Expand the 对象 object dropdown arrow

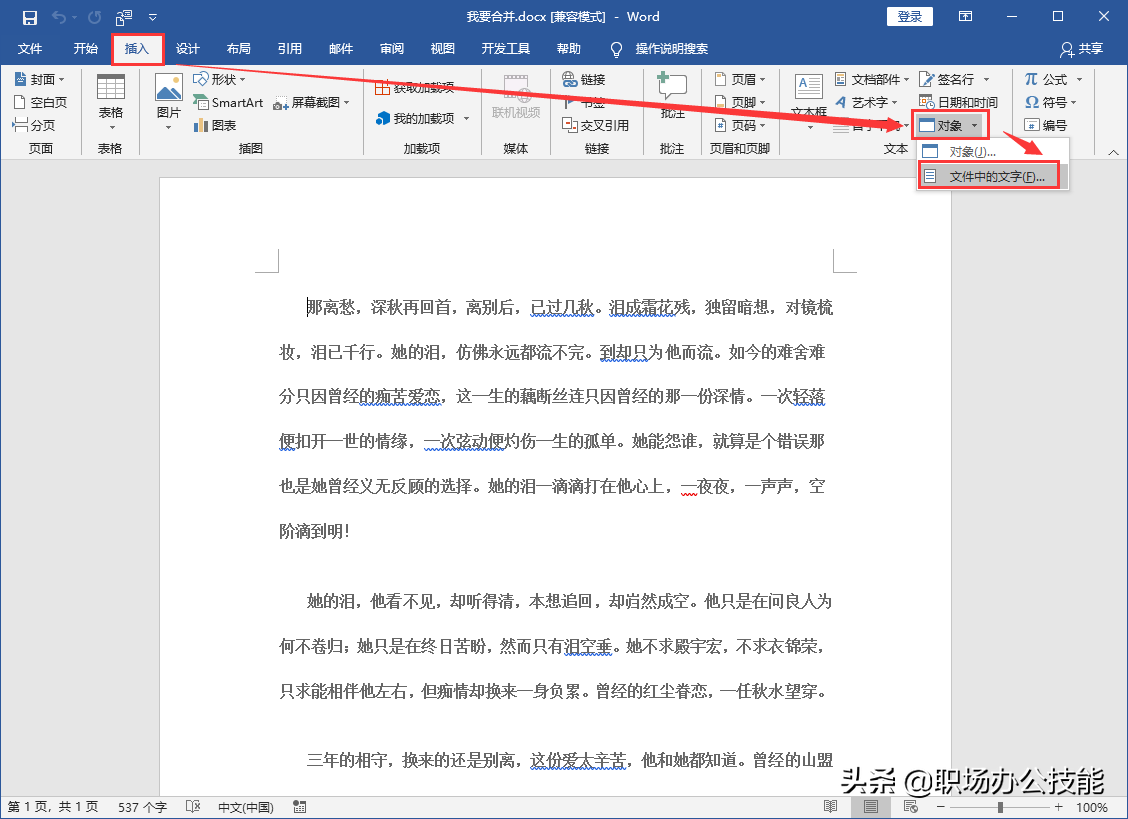click(x=975, y=125)
